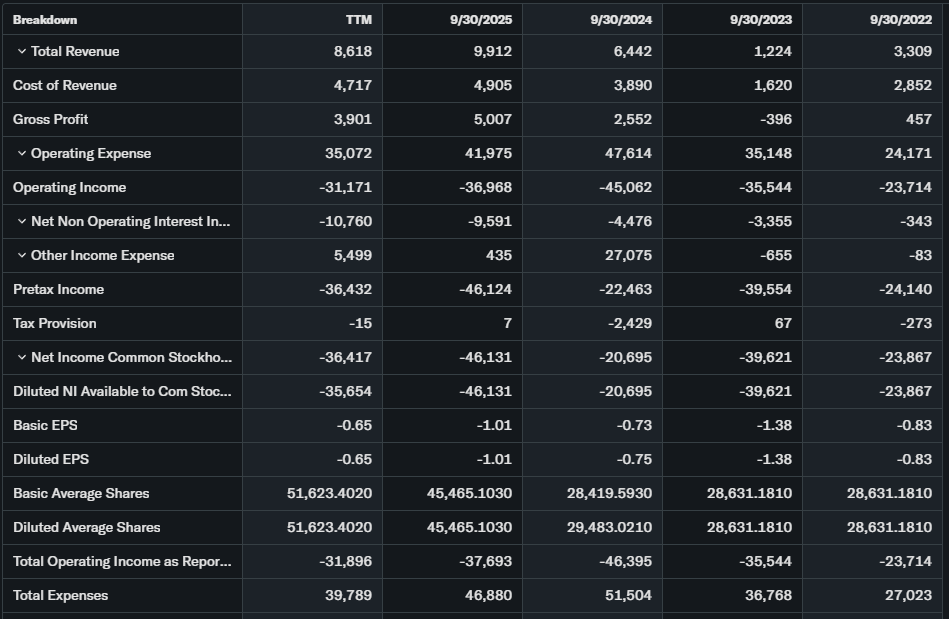Expand Net Non Operating Interest row chevron
Image resolution: width=949 pixels, height=619 pixels.
(21, 222)
